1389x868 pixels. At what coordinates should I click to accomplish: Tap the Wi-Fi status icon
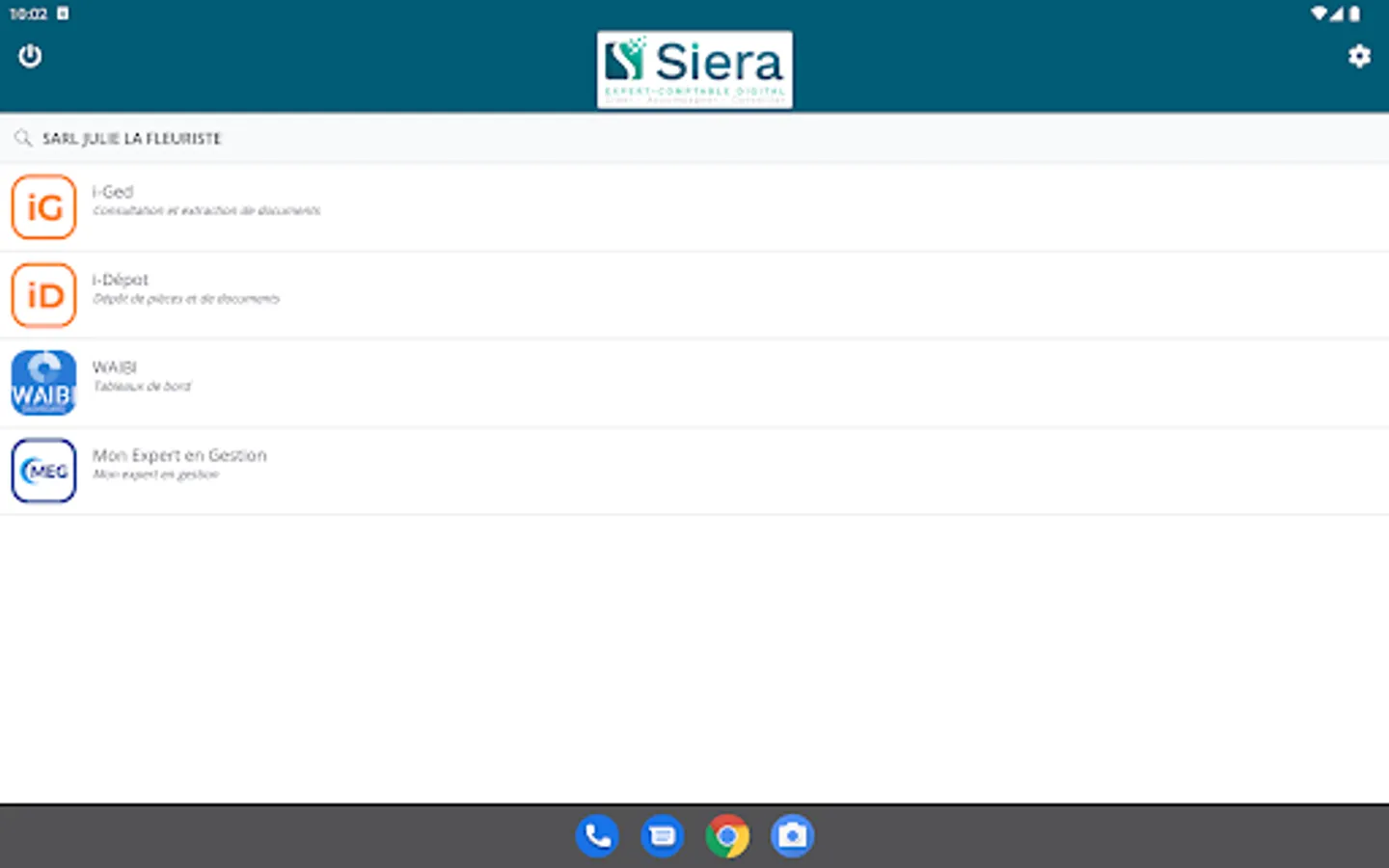[x=1319, y=14]
